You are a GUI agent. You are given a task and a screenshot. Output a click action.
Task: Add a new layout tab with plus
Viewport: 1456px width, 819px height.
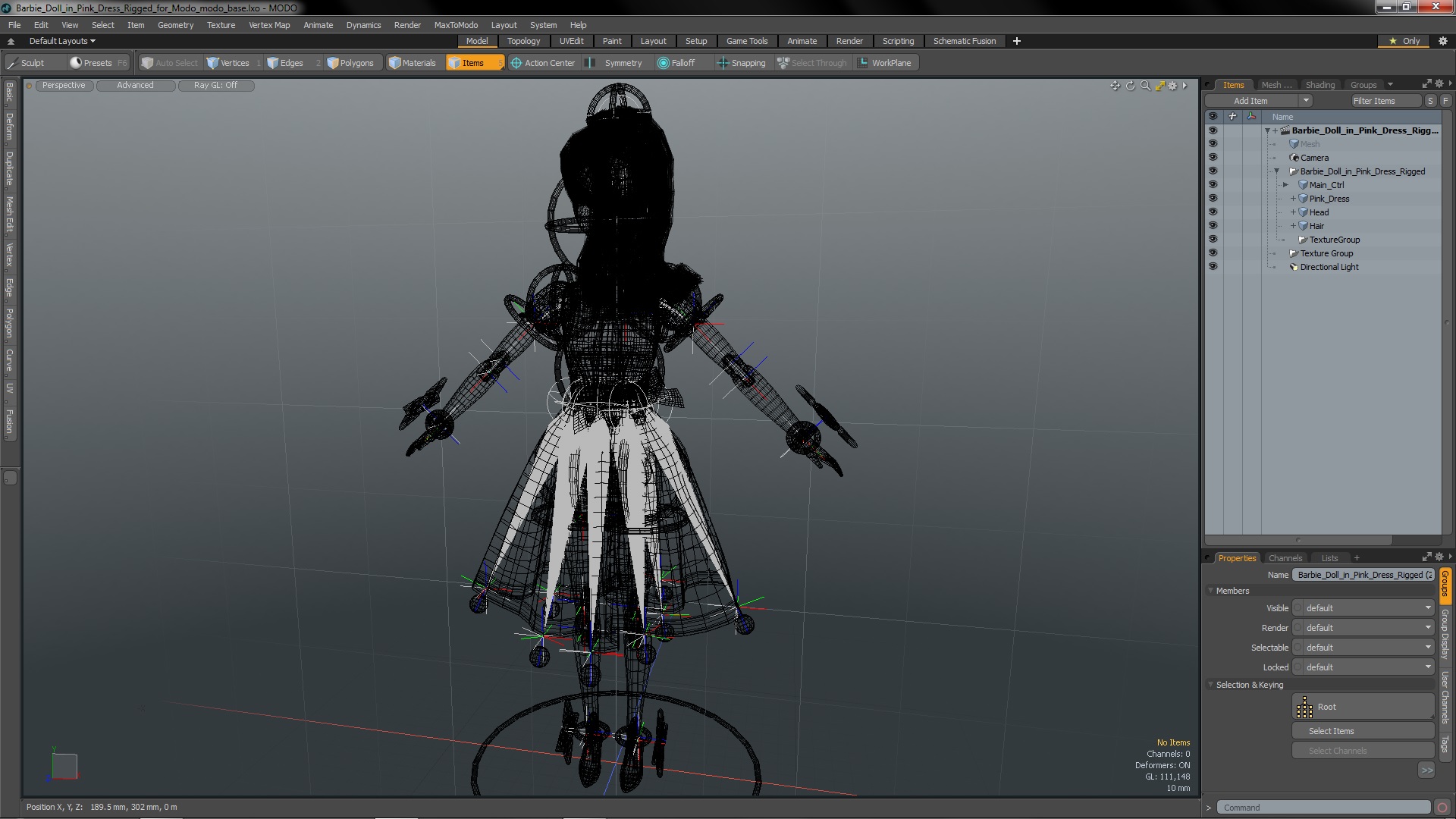tap(1016, 41)
